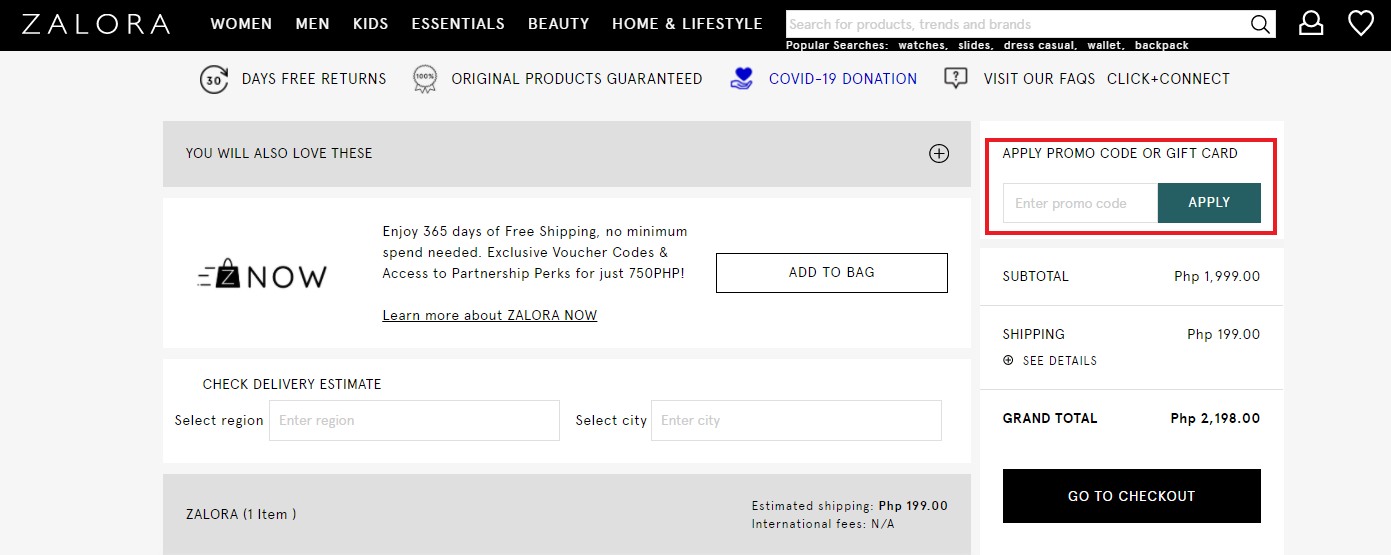Click the GRAND TOTAL amount Php 2,198.00

pos(1215,419)
